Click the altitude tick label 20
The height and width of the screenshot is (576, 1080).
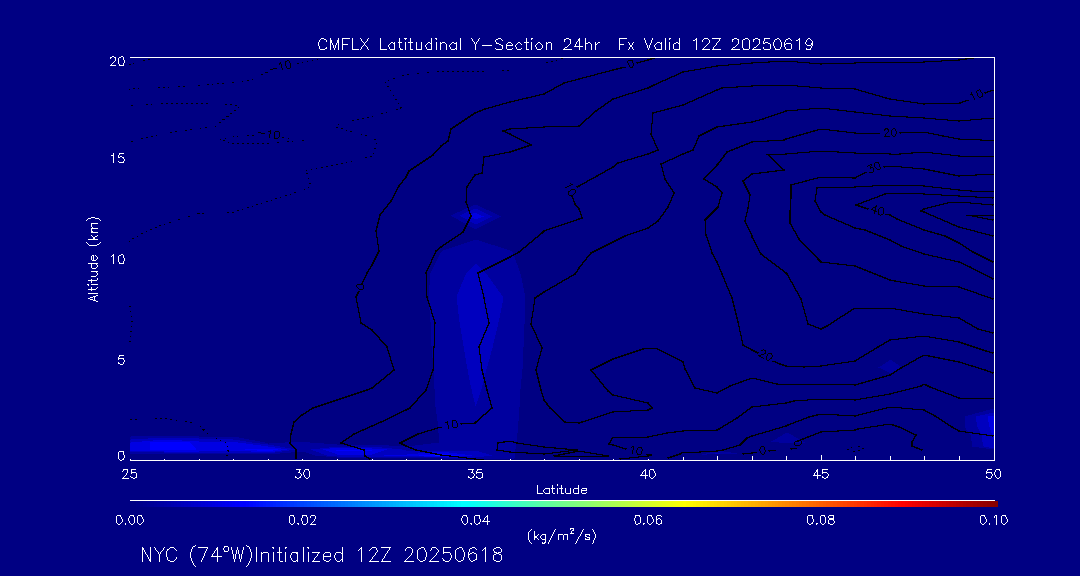tap(117, 60)
